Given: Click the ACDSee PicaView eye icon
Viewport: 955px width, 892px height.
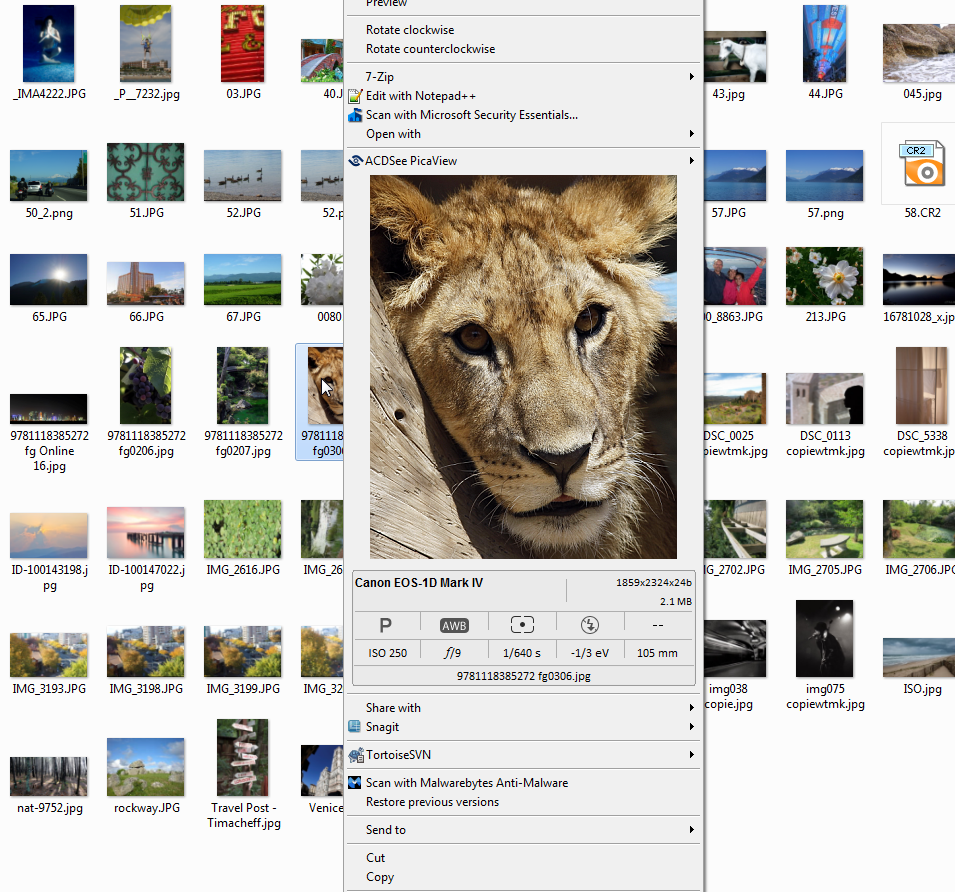Looking at the screenshot, I should point(355,160).
